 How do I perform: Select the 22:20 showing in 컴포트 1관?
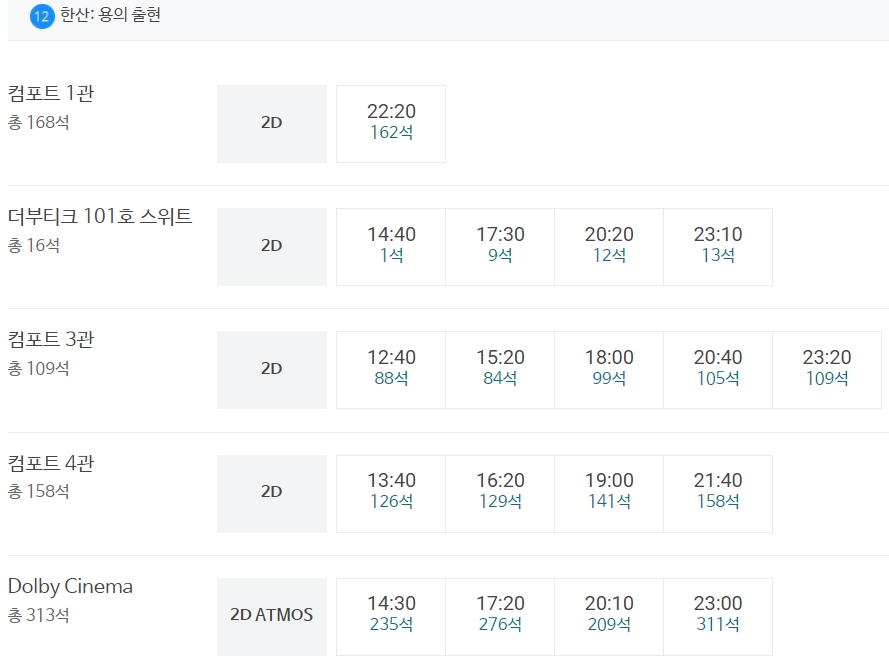[391, 124]
